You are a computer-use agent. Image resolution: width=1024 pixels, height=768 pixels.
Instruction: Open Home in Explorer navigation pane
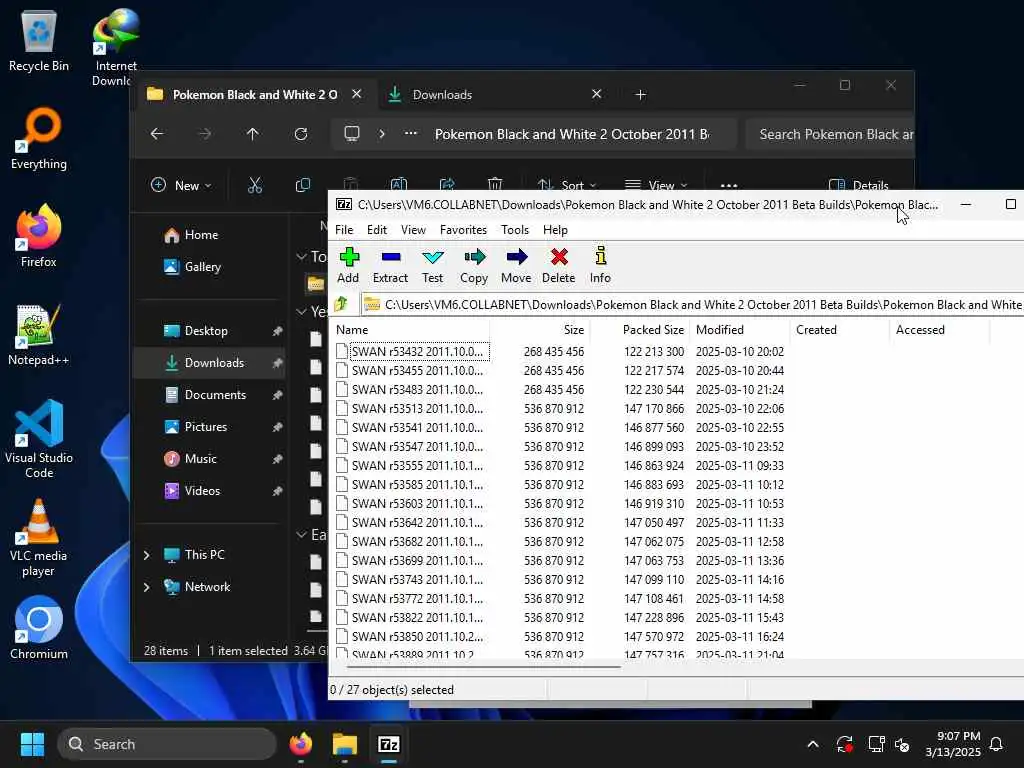coord(210,235)
